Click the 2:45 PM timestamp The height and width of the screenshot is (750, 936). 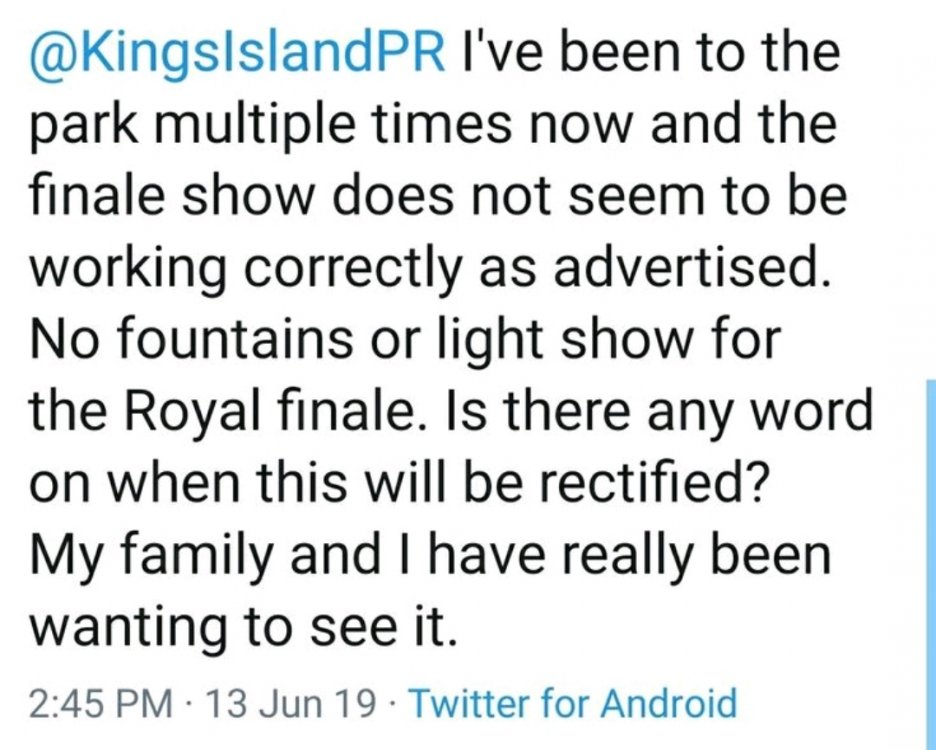click(x=101, y=705)
